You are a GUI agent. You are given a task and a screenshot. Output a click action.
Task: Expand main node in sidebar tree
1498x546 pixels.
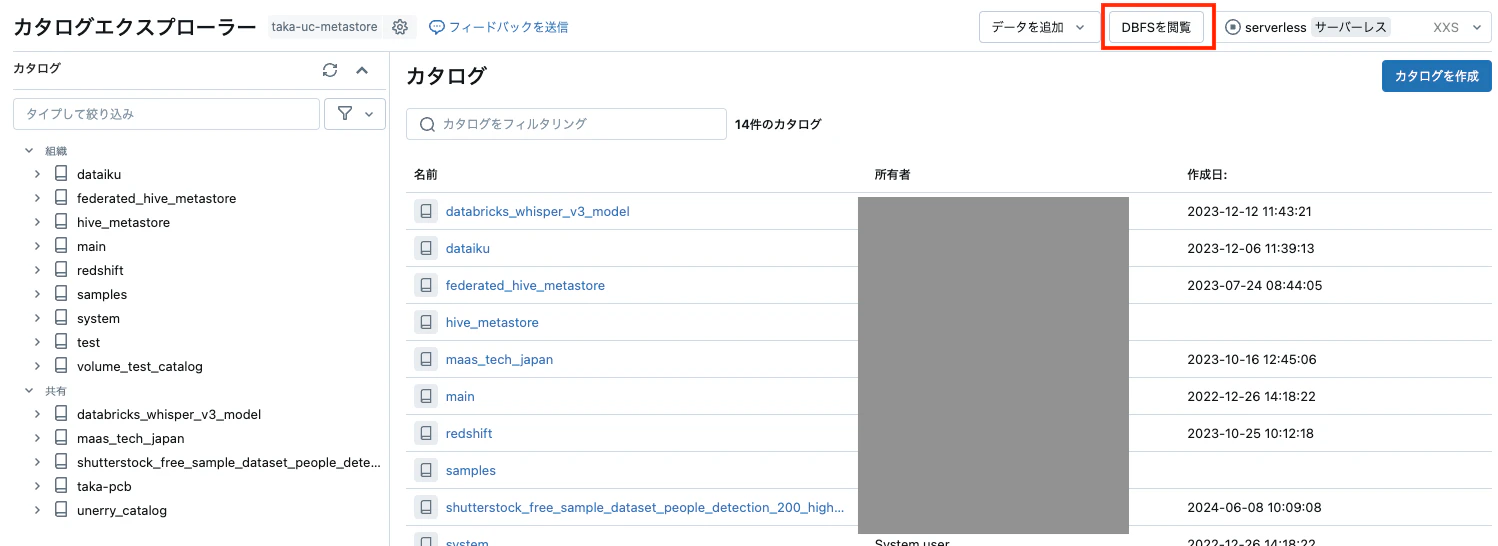coord(37,246)
